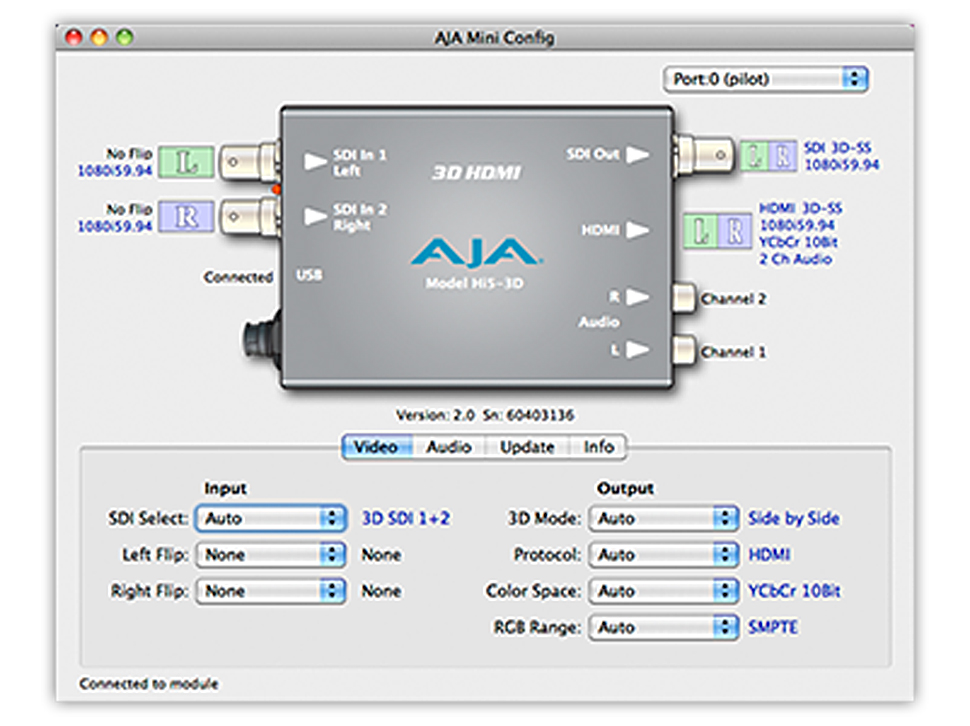Click the HDMI output arrow icon
Screen dimensions: 970x726
[x=638, y=231]
